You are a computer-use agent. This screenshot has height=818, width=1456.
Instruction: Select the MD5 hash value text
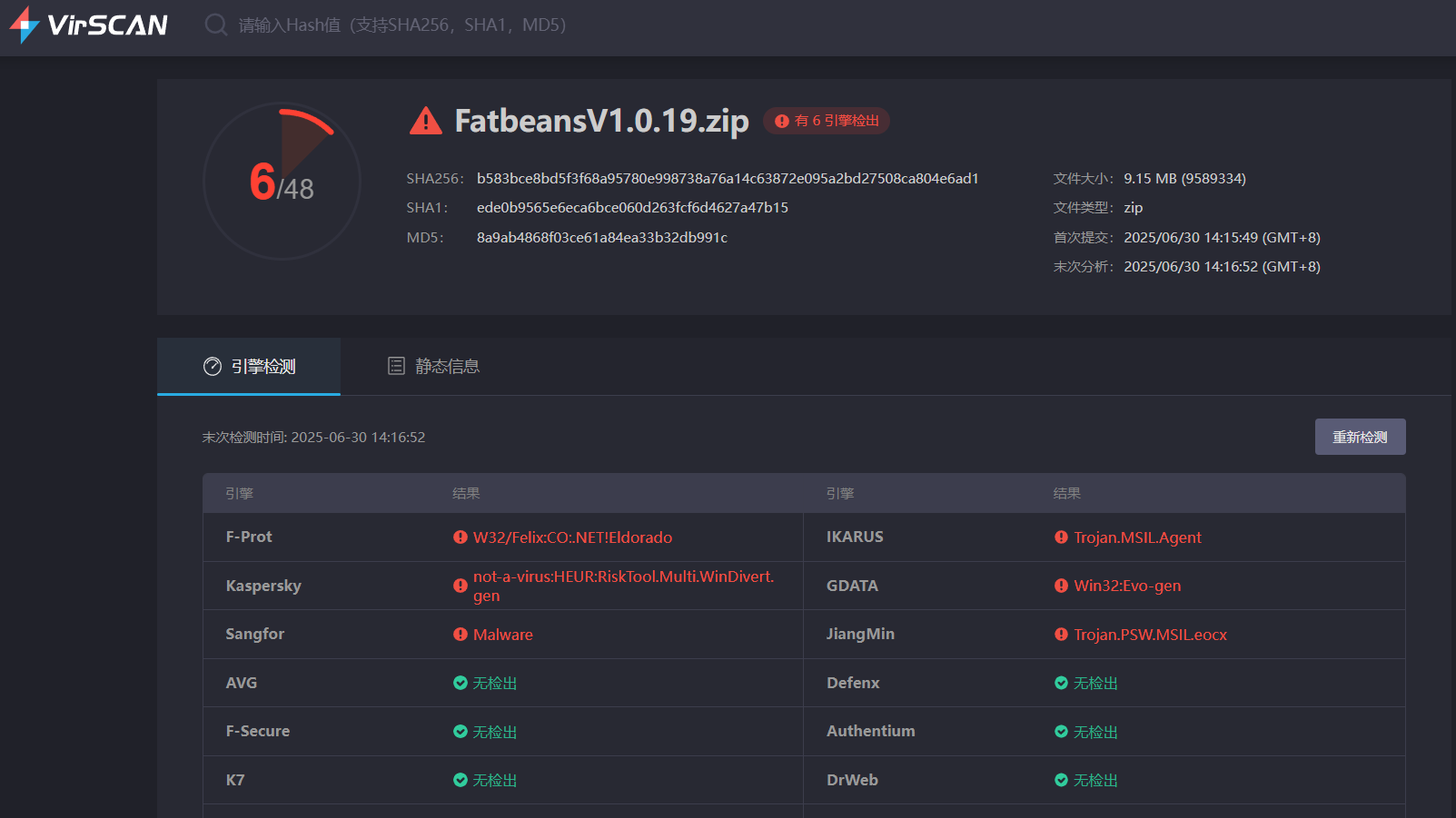[602, 238]
